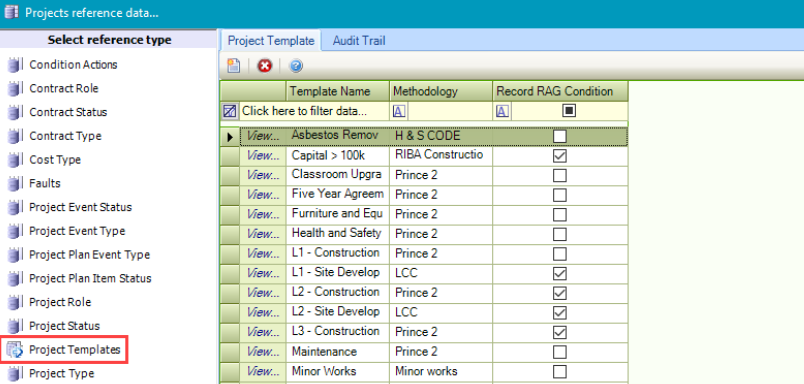This screenshot has width=804, height=384.
Task: Toggle RAG checkbox for Asbestos Removal row
Action: (x=560, y=136)
